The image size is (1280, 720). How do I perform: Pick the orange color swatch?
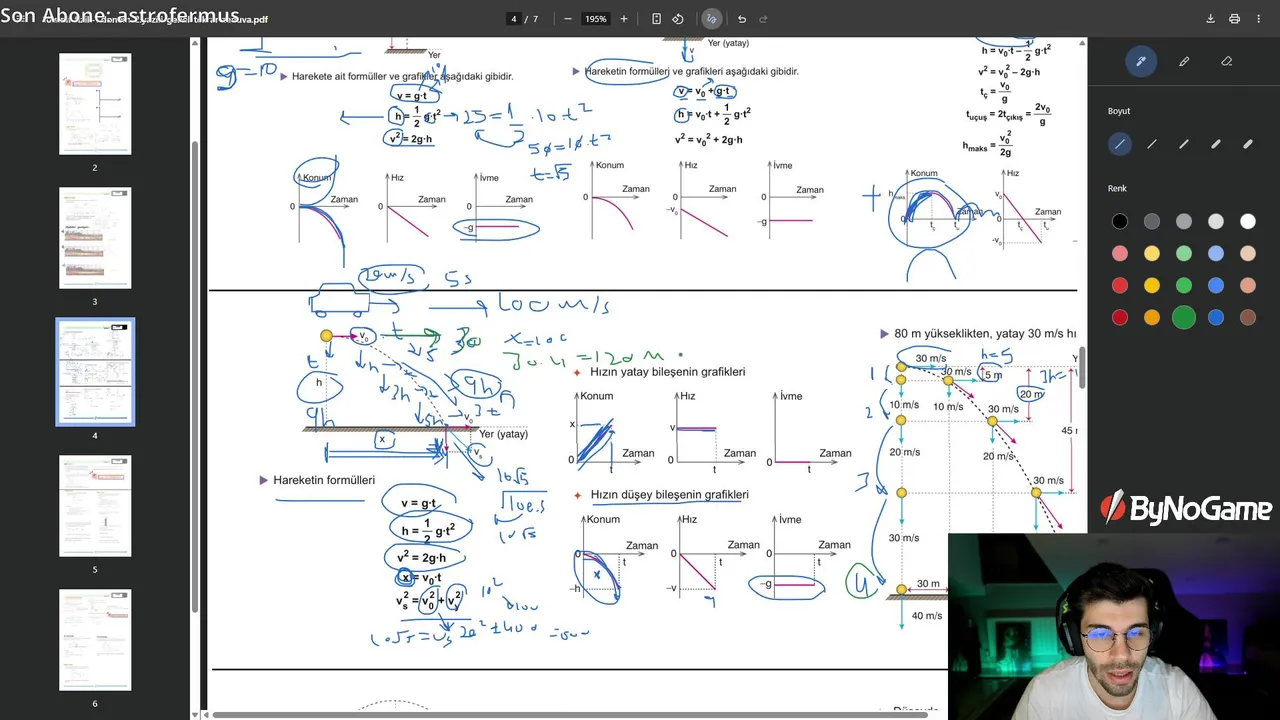[1152, 318]
